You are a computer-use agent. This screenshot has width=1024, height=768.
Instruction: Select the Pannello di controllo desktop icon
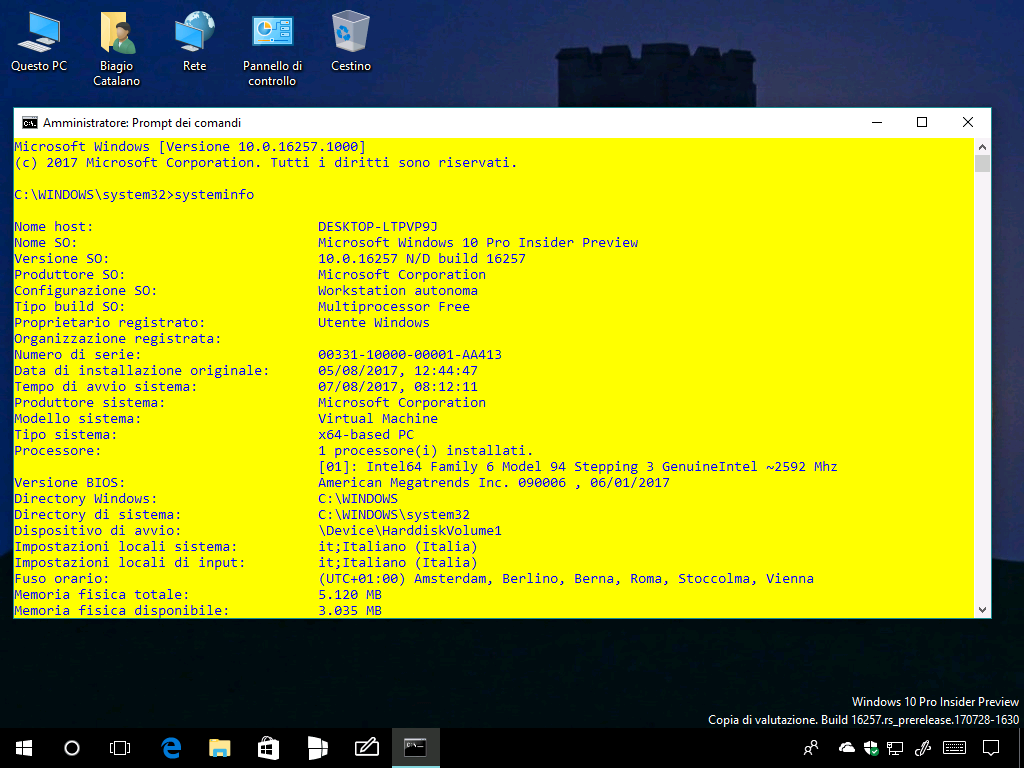click(x=272, y=48)
